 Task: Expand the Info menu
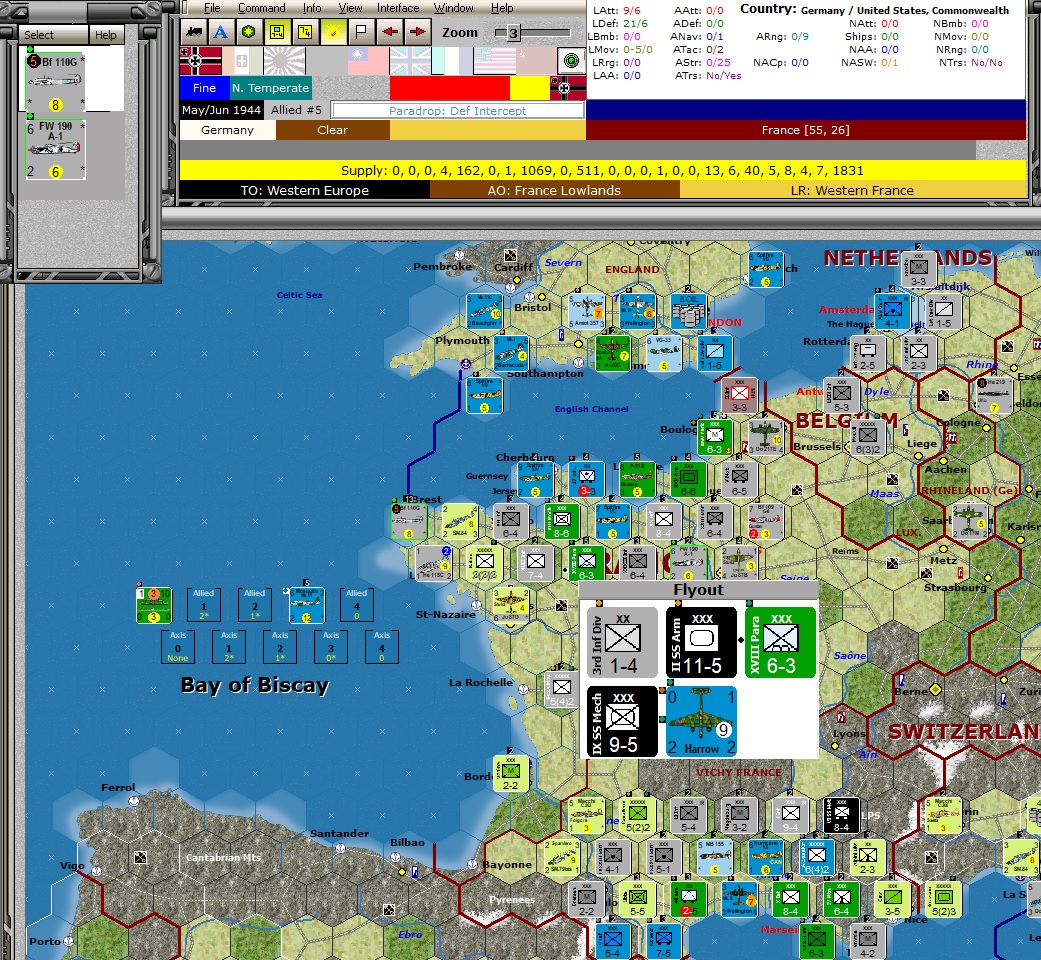[x=313, y=8]
